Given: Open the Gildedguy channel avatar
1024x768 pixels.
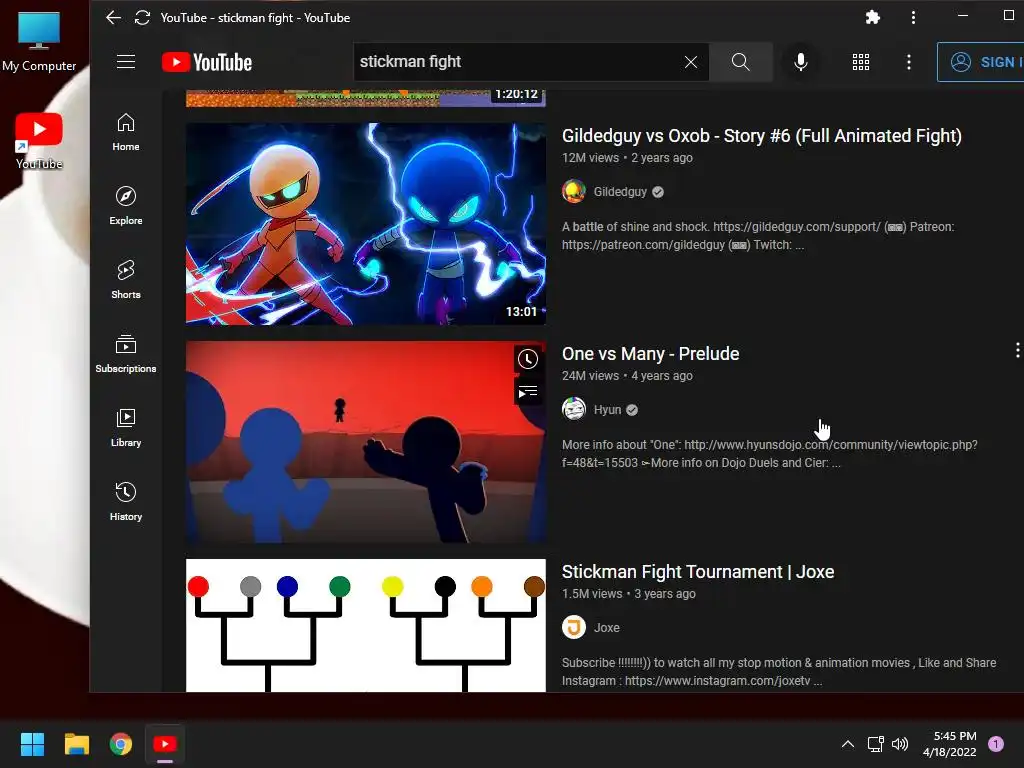Looking at the screenshot, I should (x=573, y=191).
